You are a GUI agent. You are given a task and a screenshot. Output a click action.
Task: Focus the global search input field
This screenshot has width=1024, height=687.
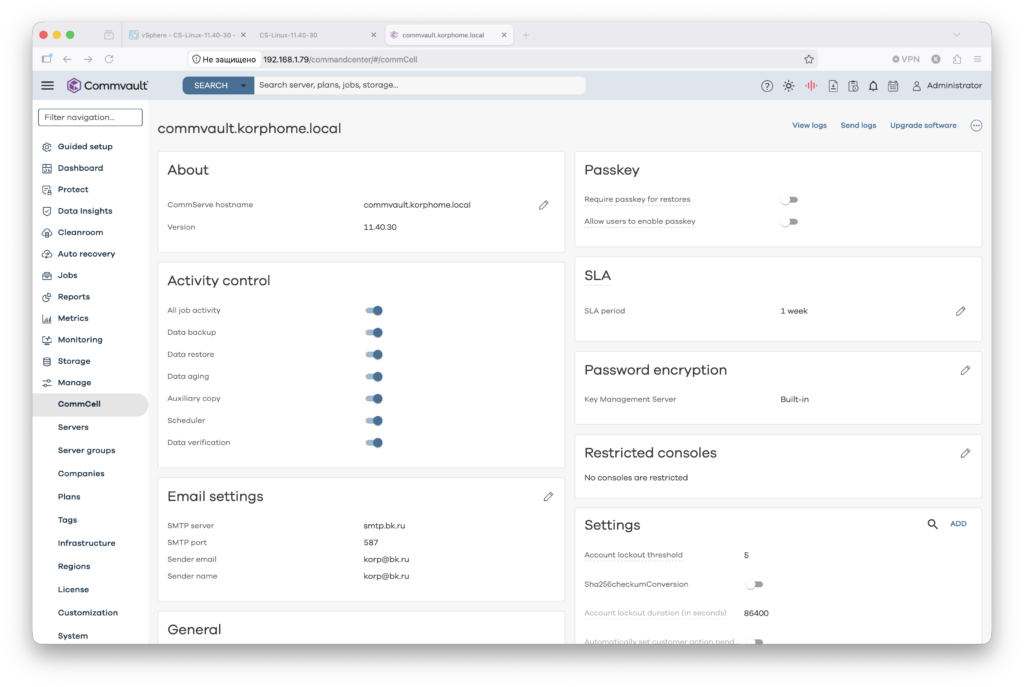[x=419, y=86]
